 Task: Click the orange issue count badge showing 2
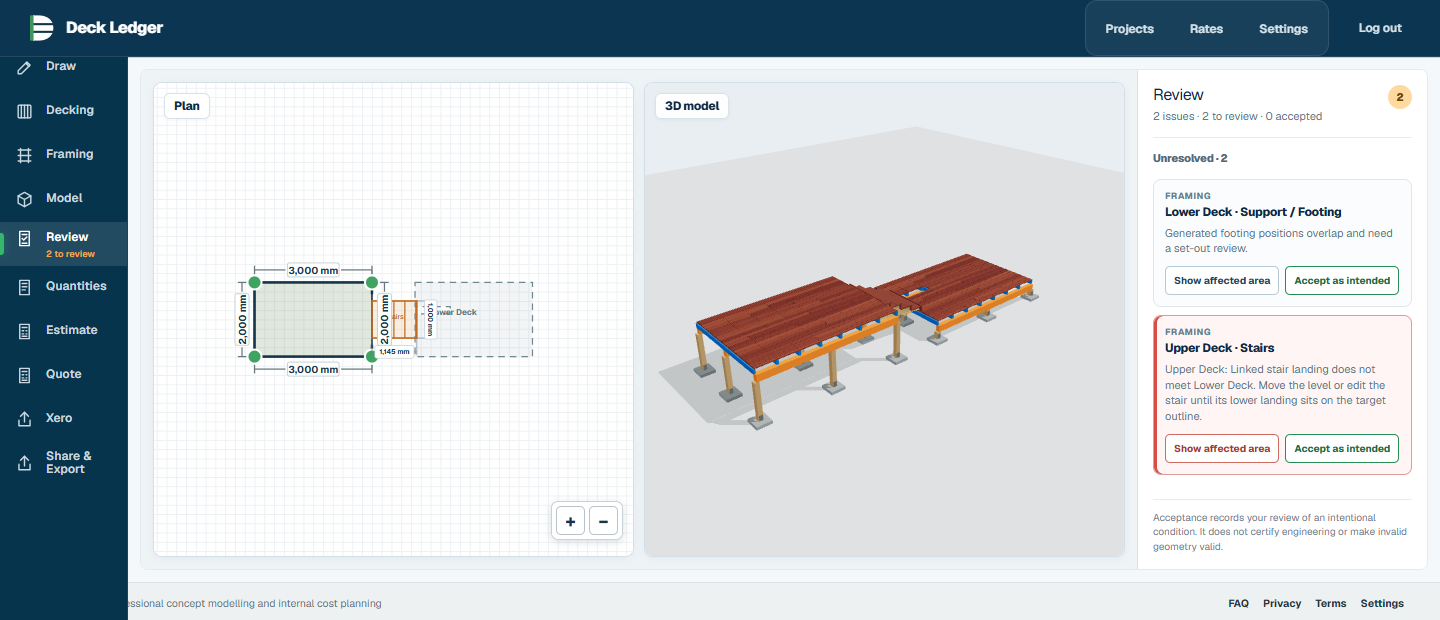pos(1400,97)
